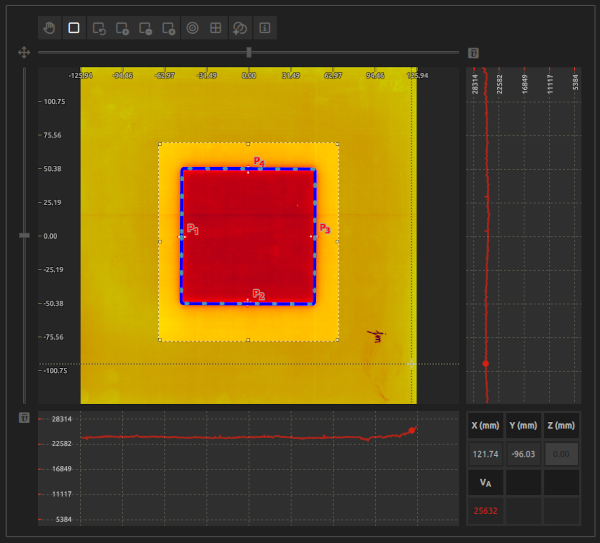
Task: Click the 100.75 label on the vertical axis
Action: 54,101
